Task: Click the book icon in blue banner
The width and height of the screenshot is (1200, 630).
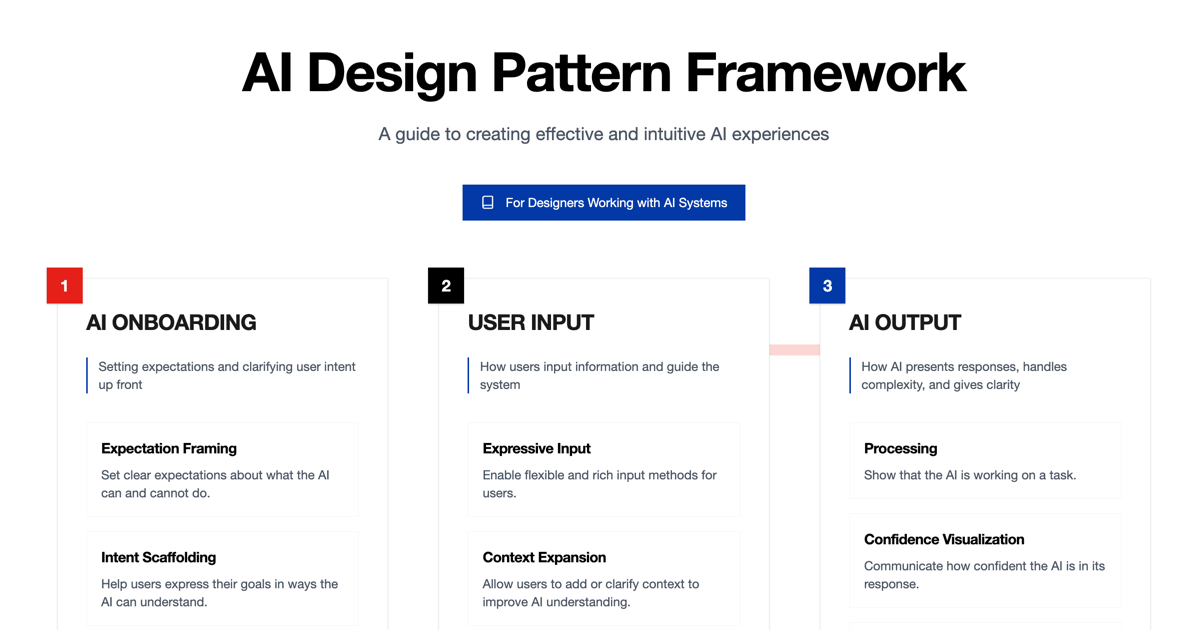Action: 488,202
